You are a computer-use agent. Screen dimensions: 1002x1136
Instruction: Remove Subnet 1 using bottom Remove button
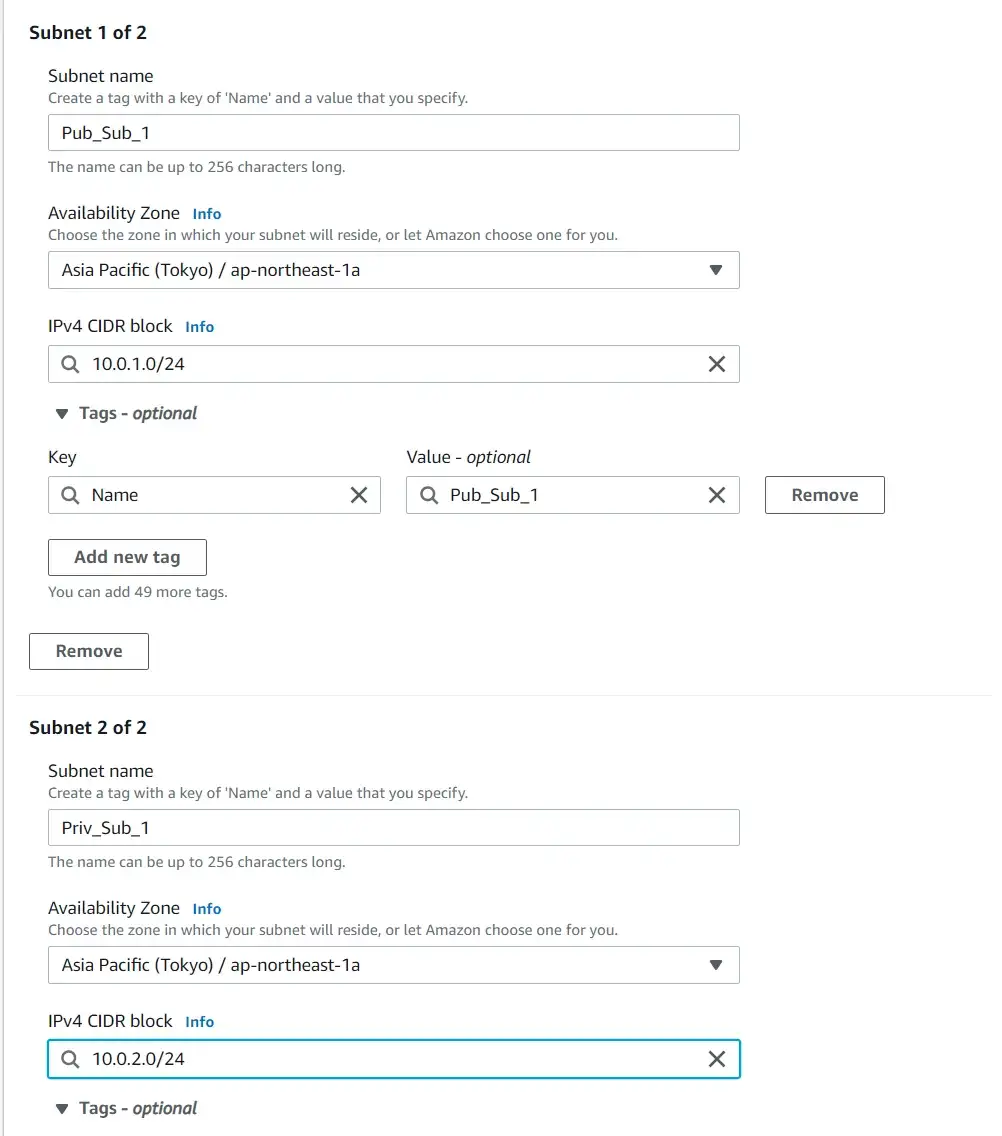(x=89, y=651)
